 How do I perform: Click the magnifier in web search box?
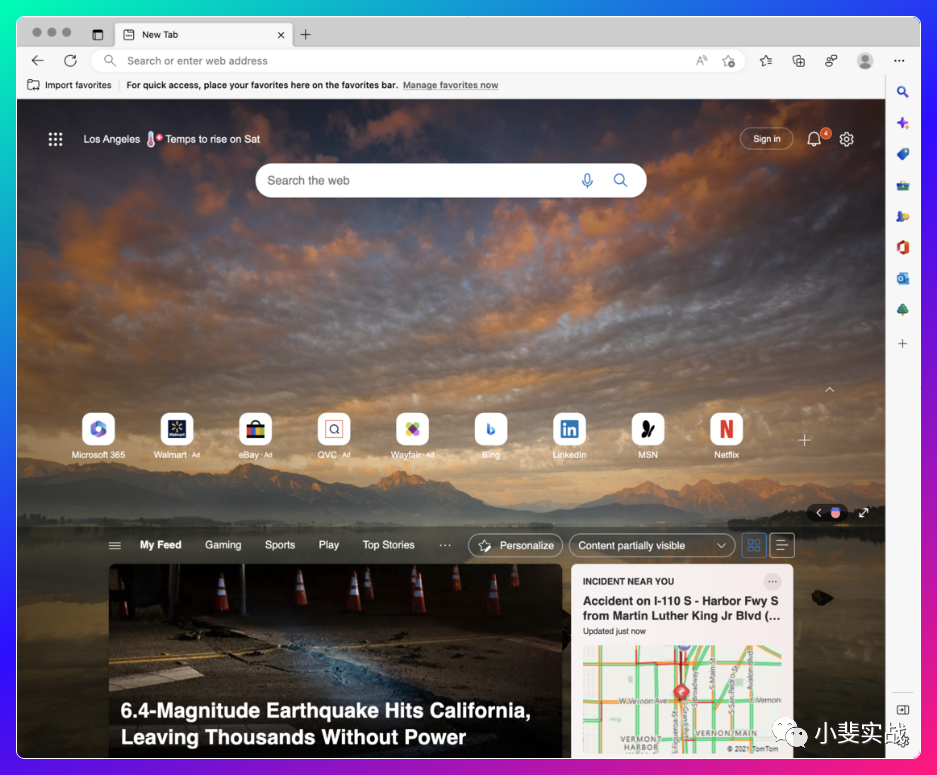click(620, 180)
